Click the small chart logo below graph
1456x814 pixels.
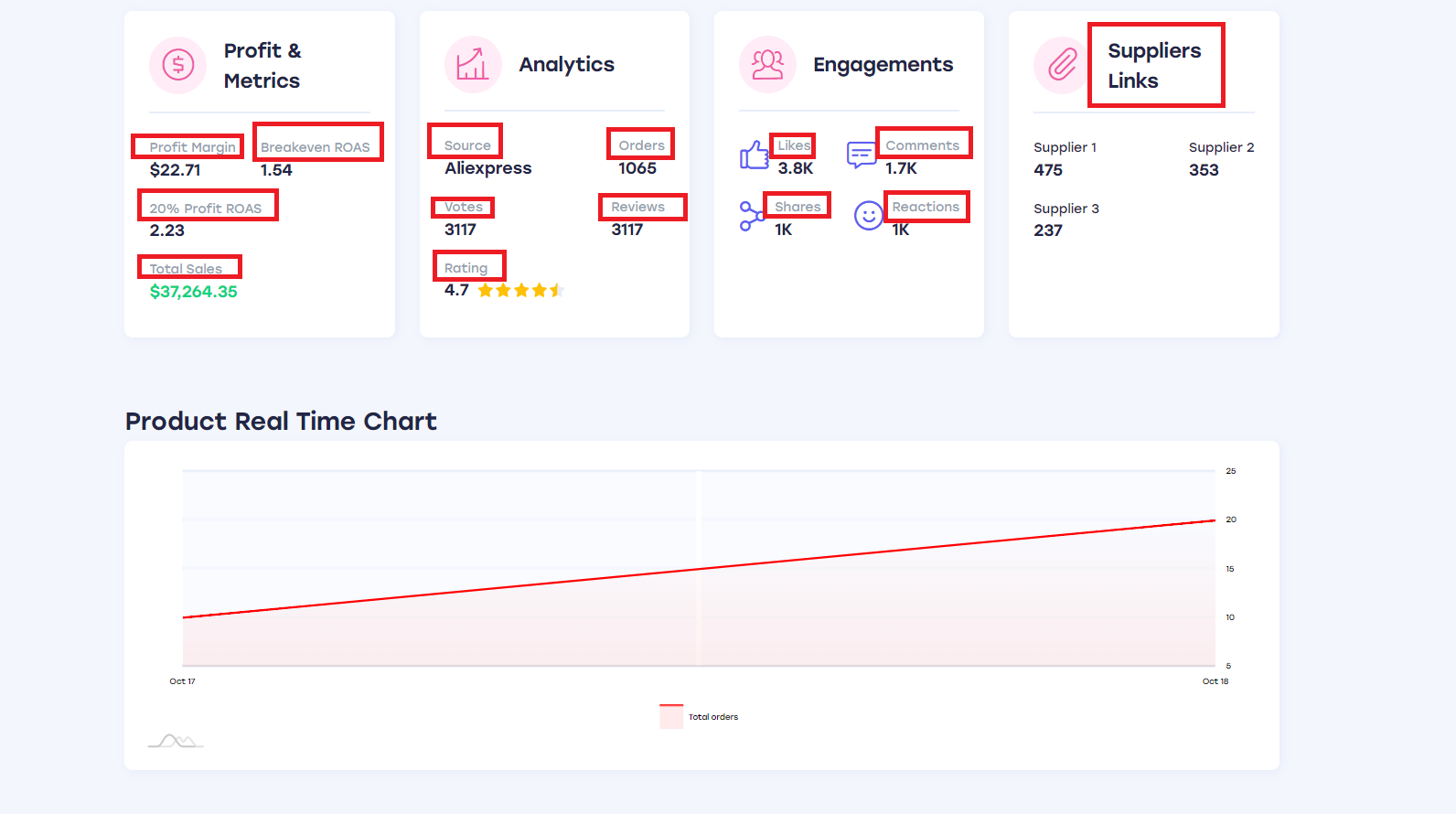tap(176, 741)
